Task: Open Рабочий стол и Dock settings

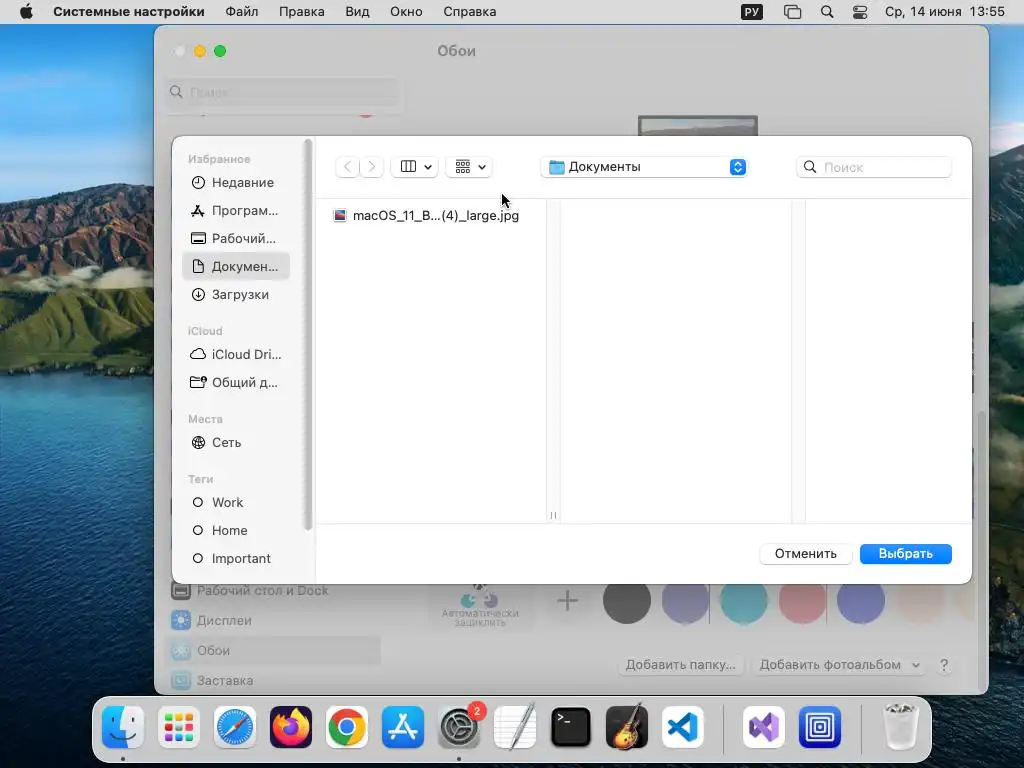Action: point(272,591)
